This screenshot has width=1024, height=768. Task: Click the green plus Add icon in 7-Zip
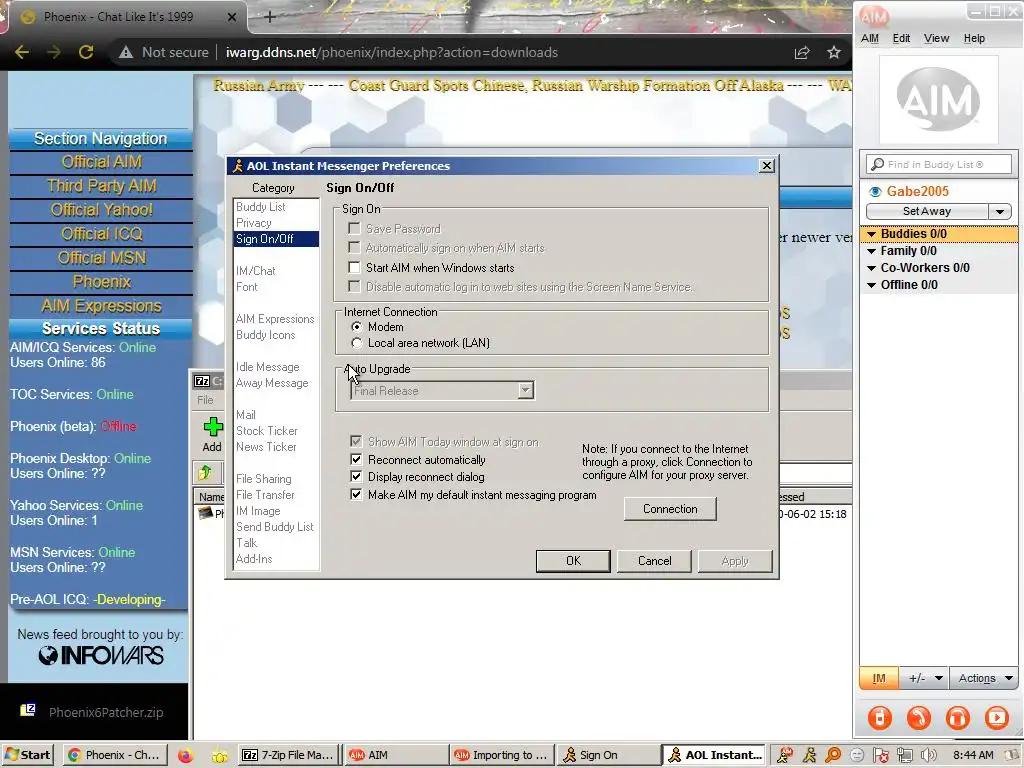click(x=212, y=427)
